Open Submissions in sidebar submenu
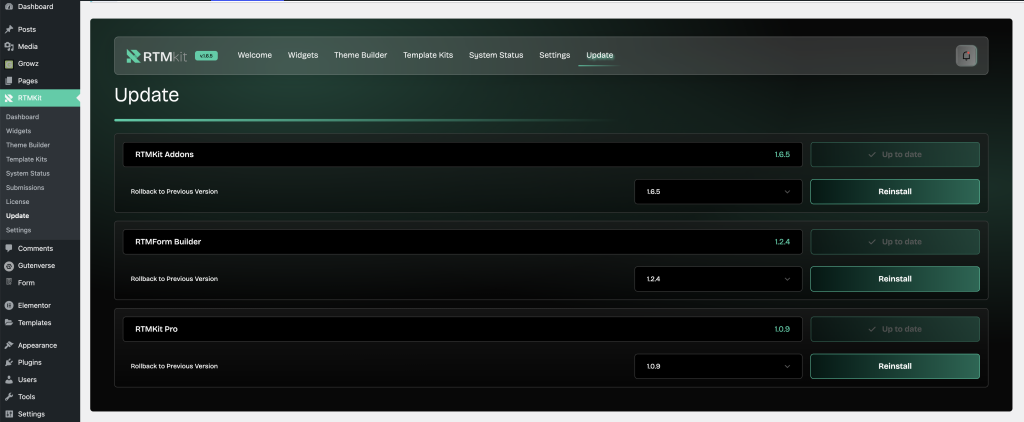 [x=25, y=188]
